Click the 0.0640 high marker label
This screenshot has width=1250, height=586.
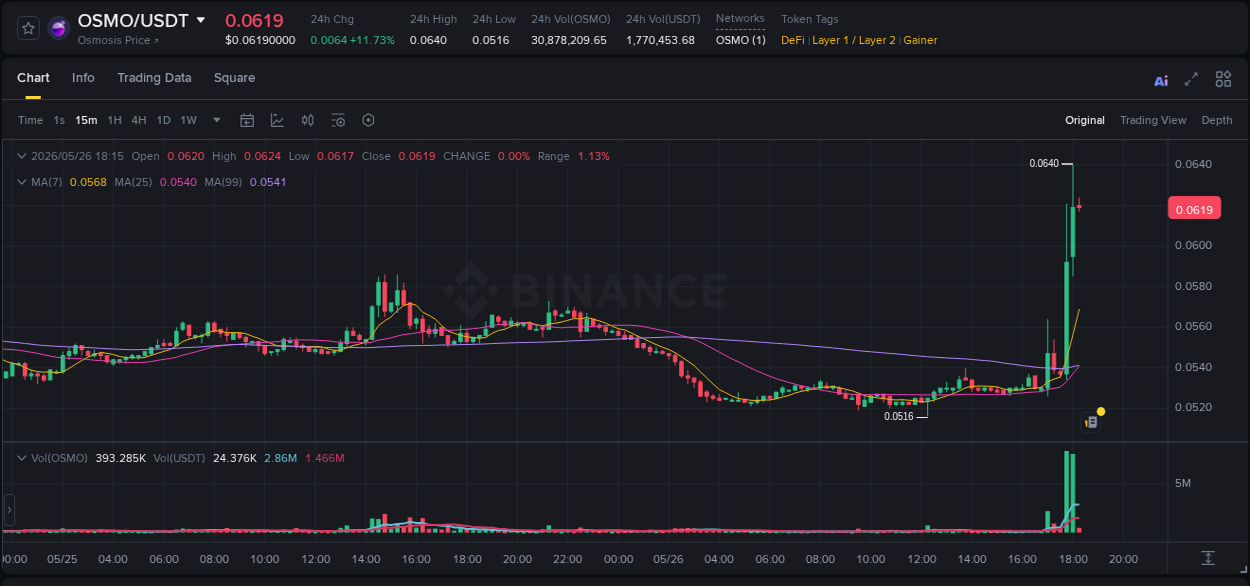(x=1044, y=163)
